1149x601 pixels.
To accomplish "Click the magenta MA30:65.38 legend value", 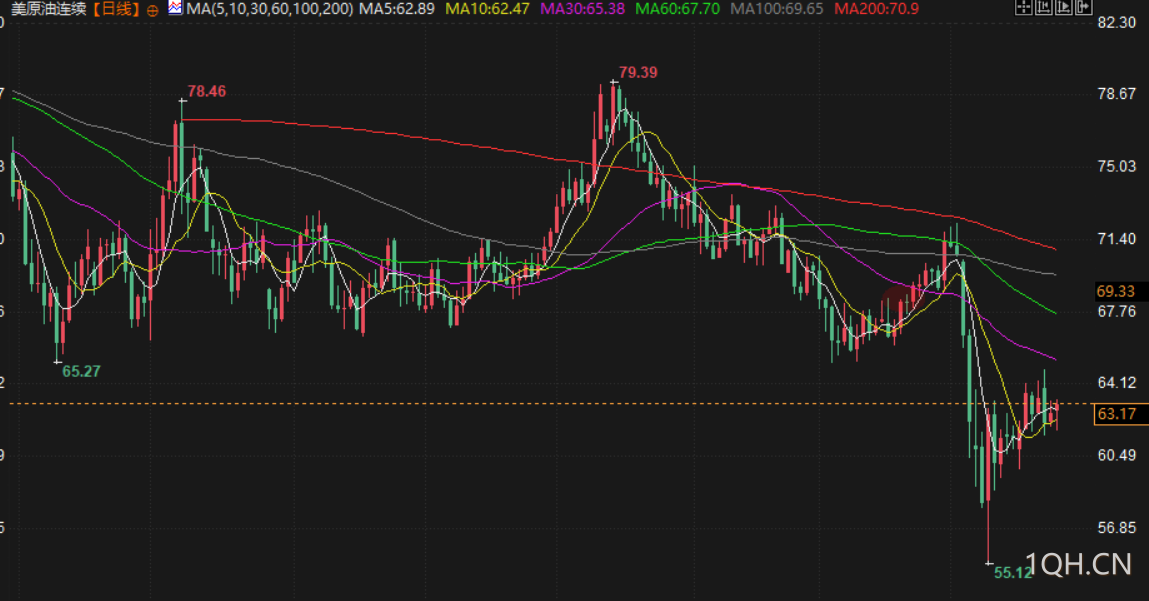I will 583,9.
